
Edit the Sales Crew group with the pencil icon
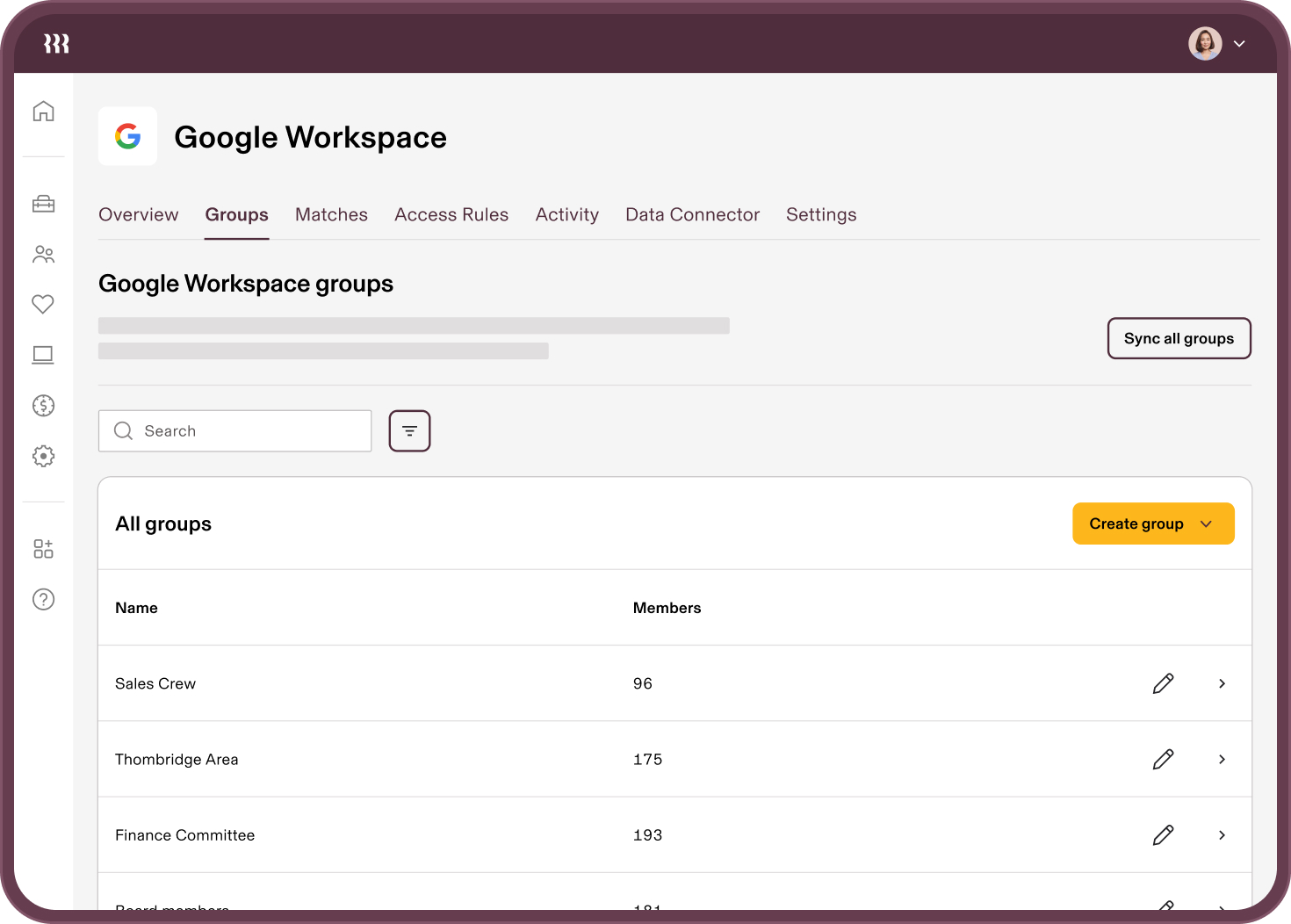1163,683
